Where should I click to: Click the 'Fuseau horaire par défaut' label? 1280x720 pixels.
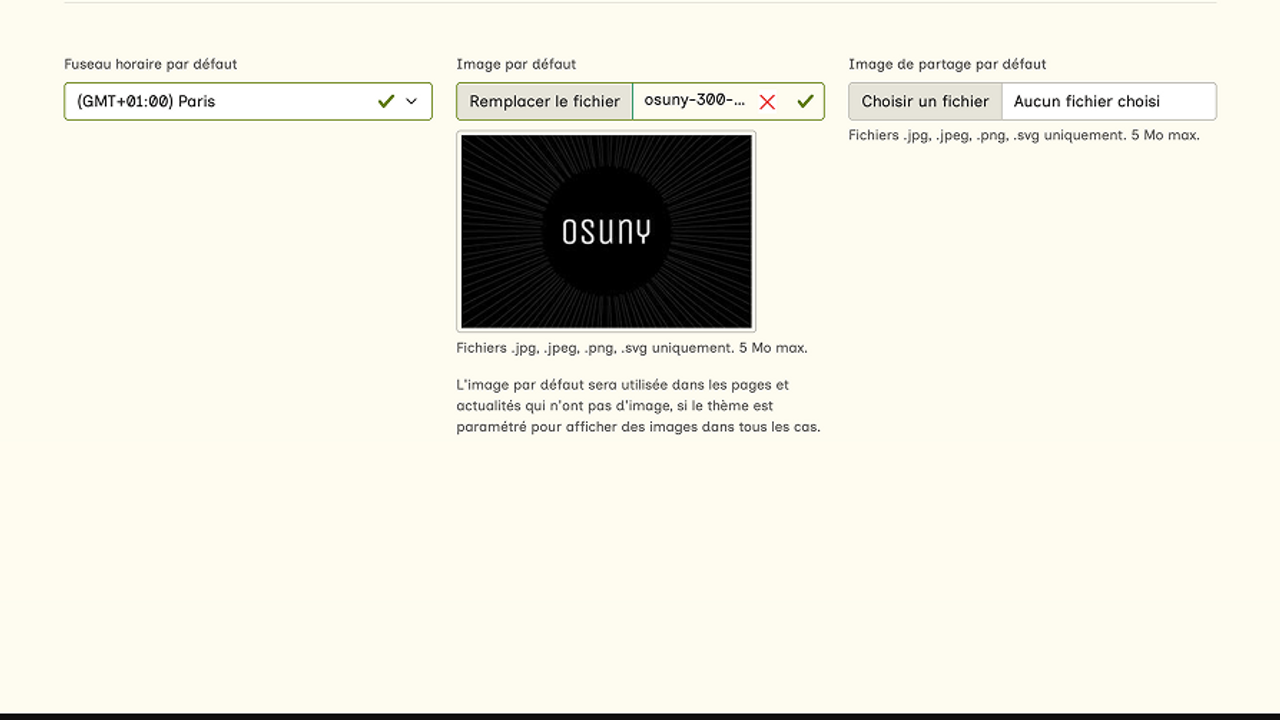pyautogui.click(x=150, y=64)
